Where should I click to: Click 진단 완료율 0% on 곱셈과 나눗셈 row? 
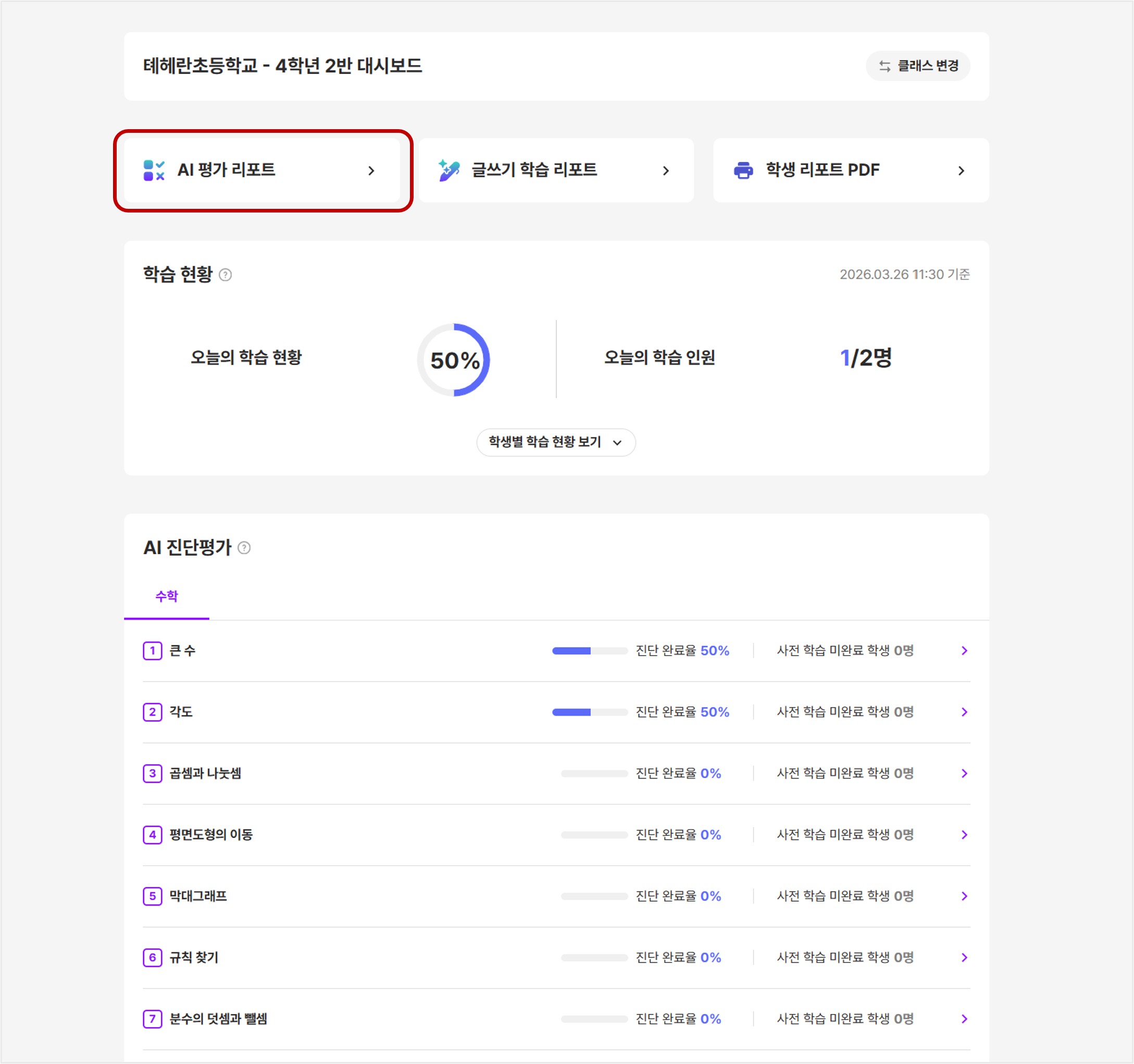(x=678, y=774)
